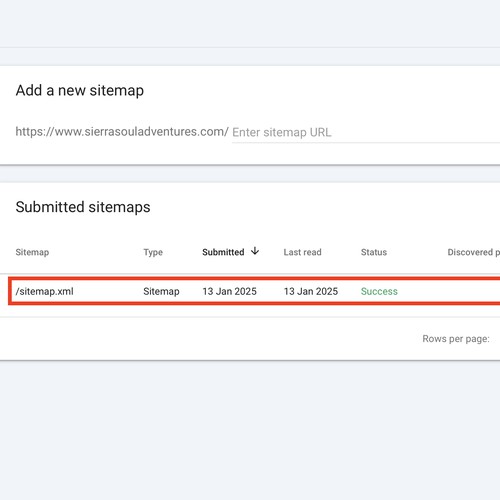The image size is (500, 500).
Task: Click the Last read column header
Action: pos(302,252)
